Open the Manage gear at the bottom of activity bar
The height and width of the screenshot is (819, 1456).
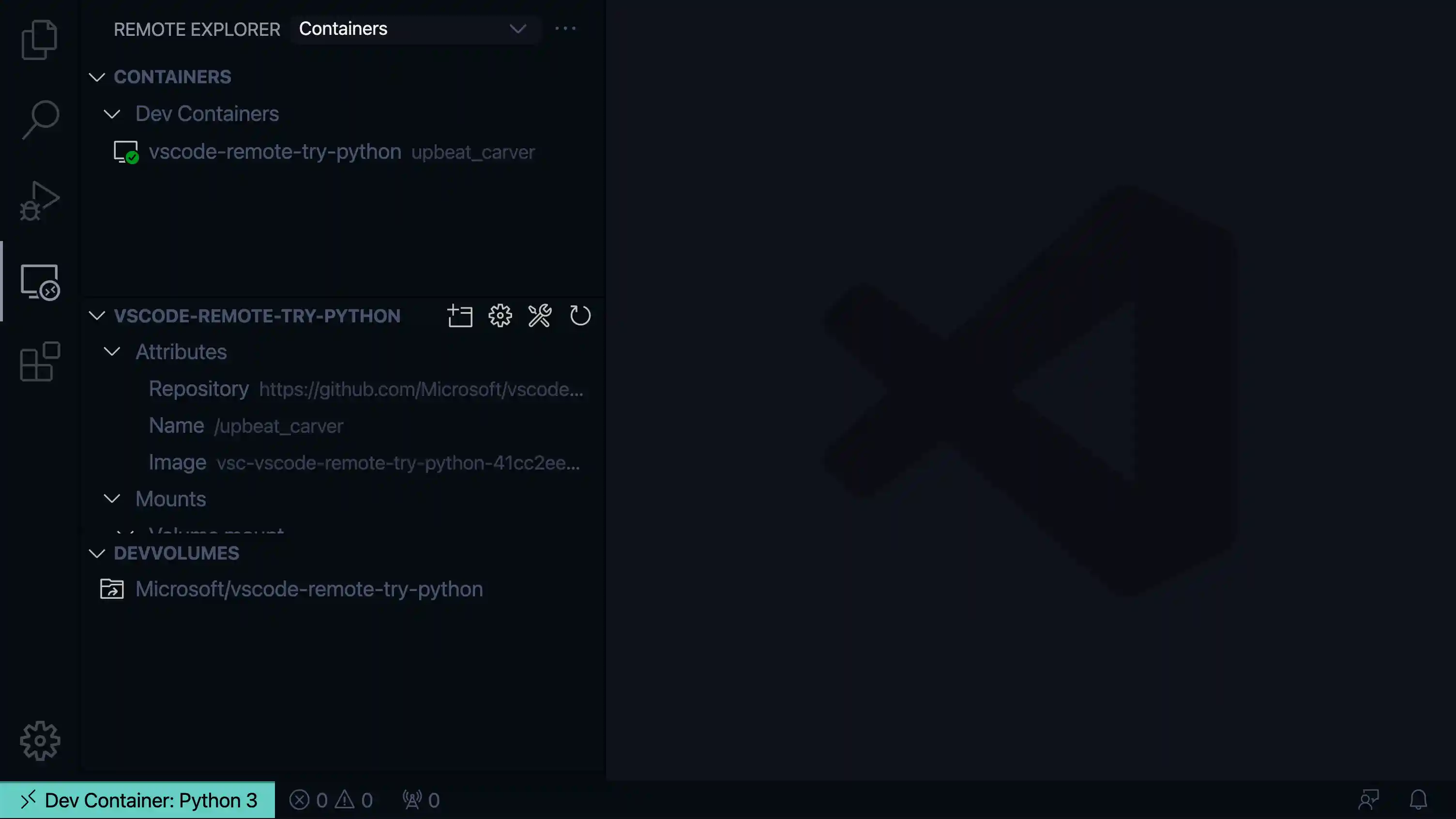[x=40, y=741]
